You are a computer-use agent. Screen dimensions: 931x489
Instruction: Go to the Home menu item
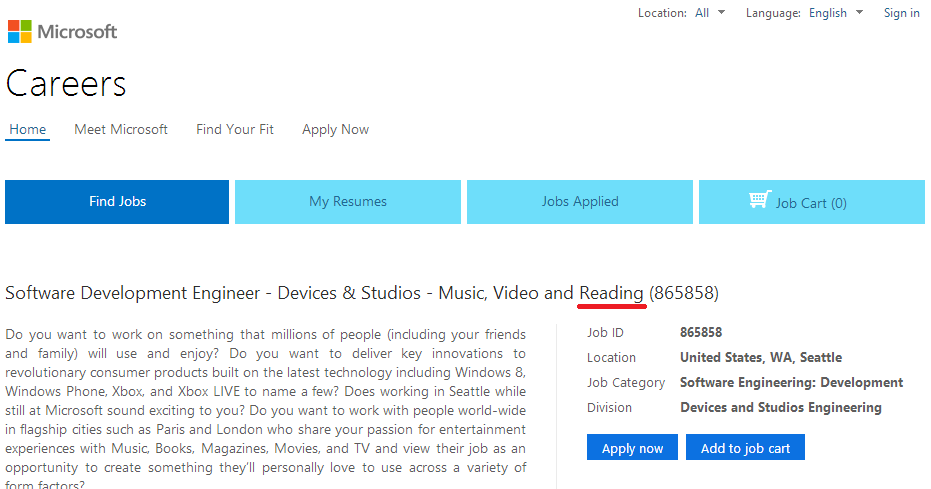click(27, 129)
